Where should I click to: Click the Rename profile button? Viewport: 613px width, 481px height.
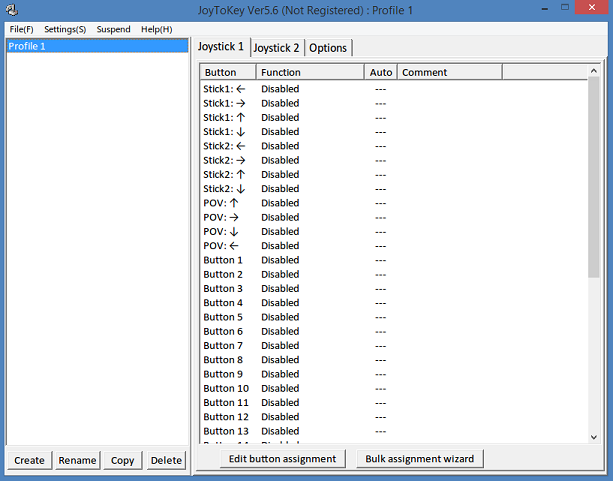pyautogui.click(x=77, y=460)
